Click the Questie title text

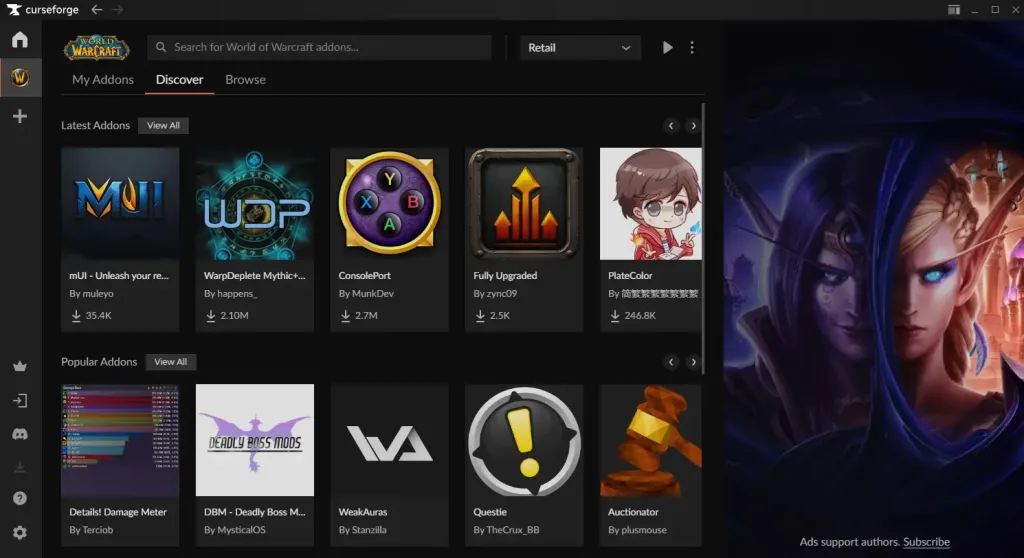tap(490, 512)
